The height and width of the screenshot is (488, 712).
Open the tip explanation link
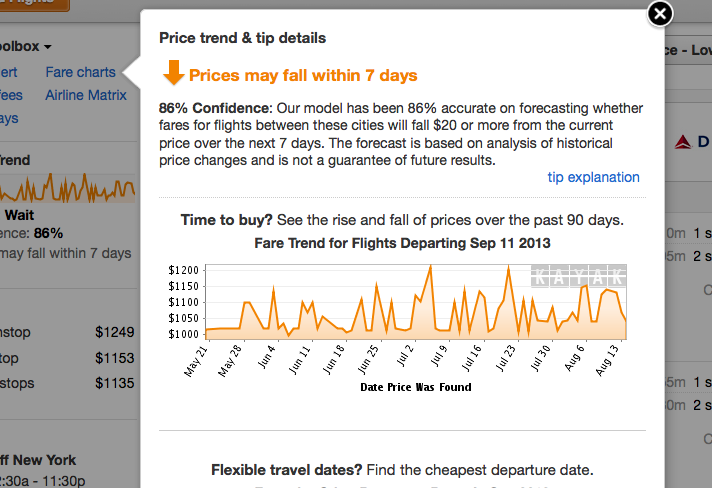[x=593, y=177]
